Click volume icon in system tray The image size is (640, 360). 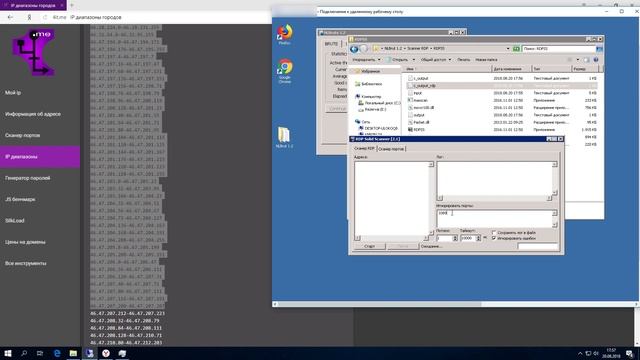(x=596, y=353)
